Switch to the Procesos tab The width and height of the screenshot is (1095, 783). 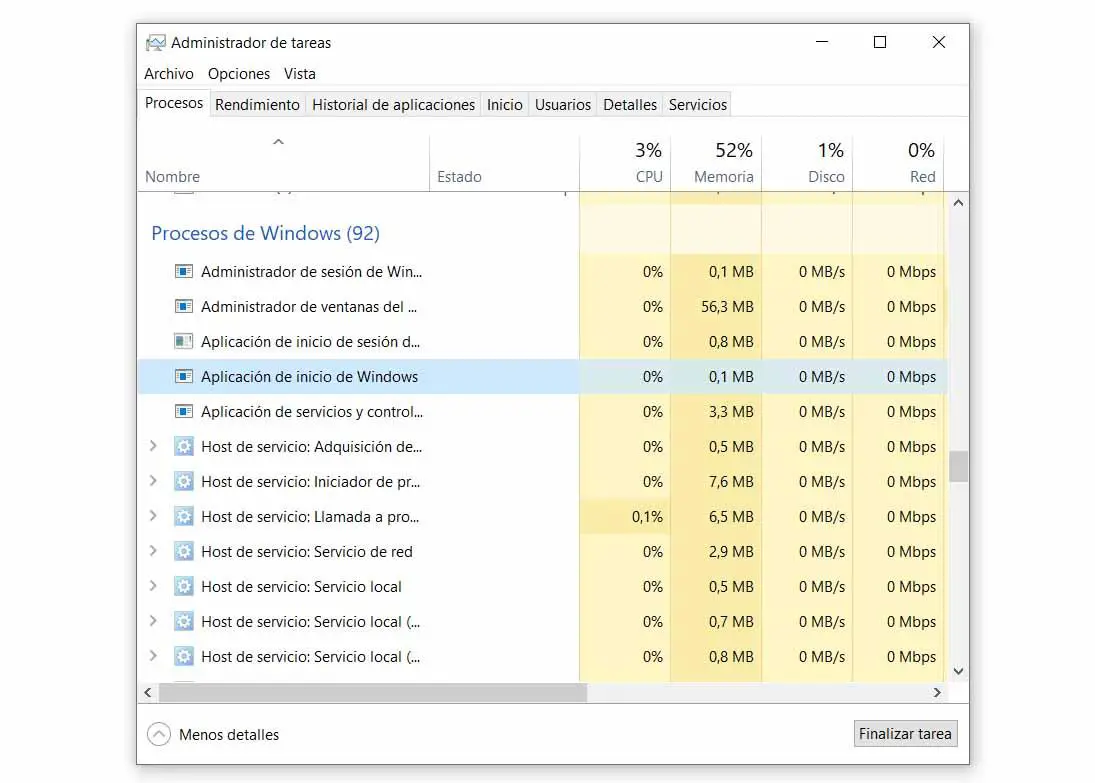[x=174, y=103]
